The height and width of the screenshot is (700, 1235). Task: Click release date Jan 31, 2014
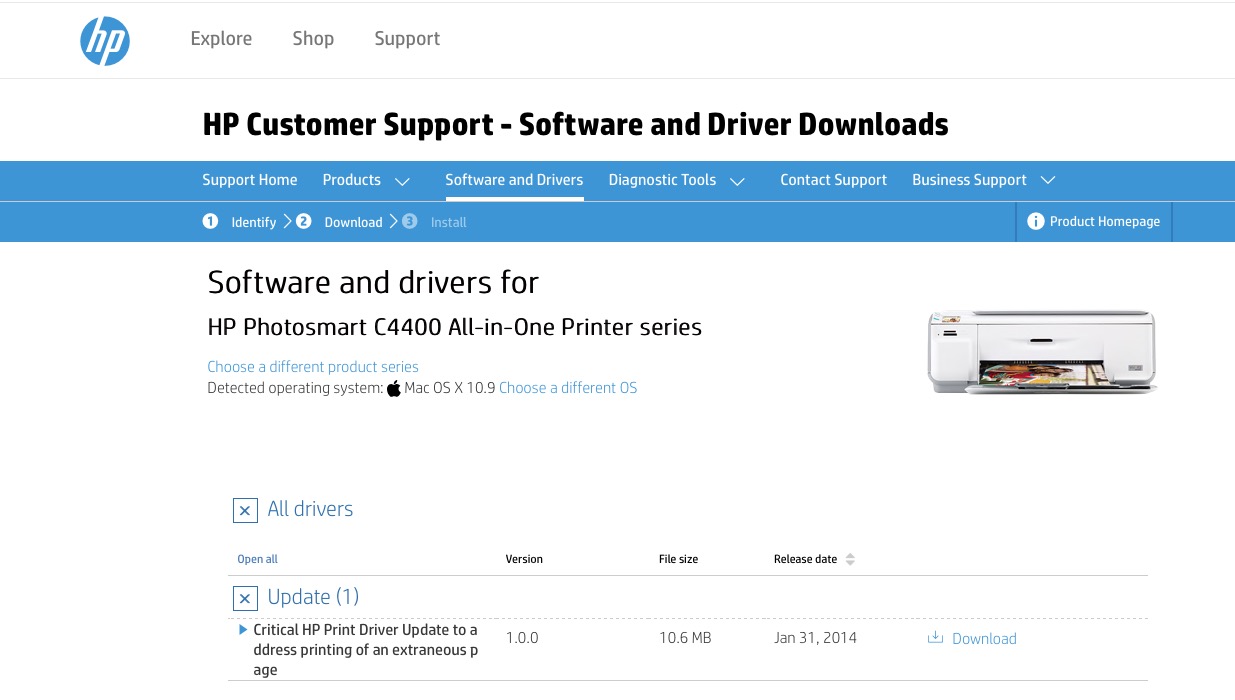coord(815,638)
